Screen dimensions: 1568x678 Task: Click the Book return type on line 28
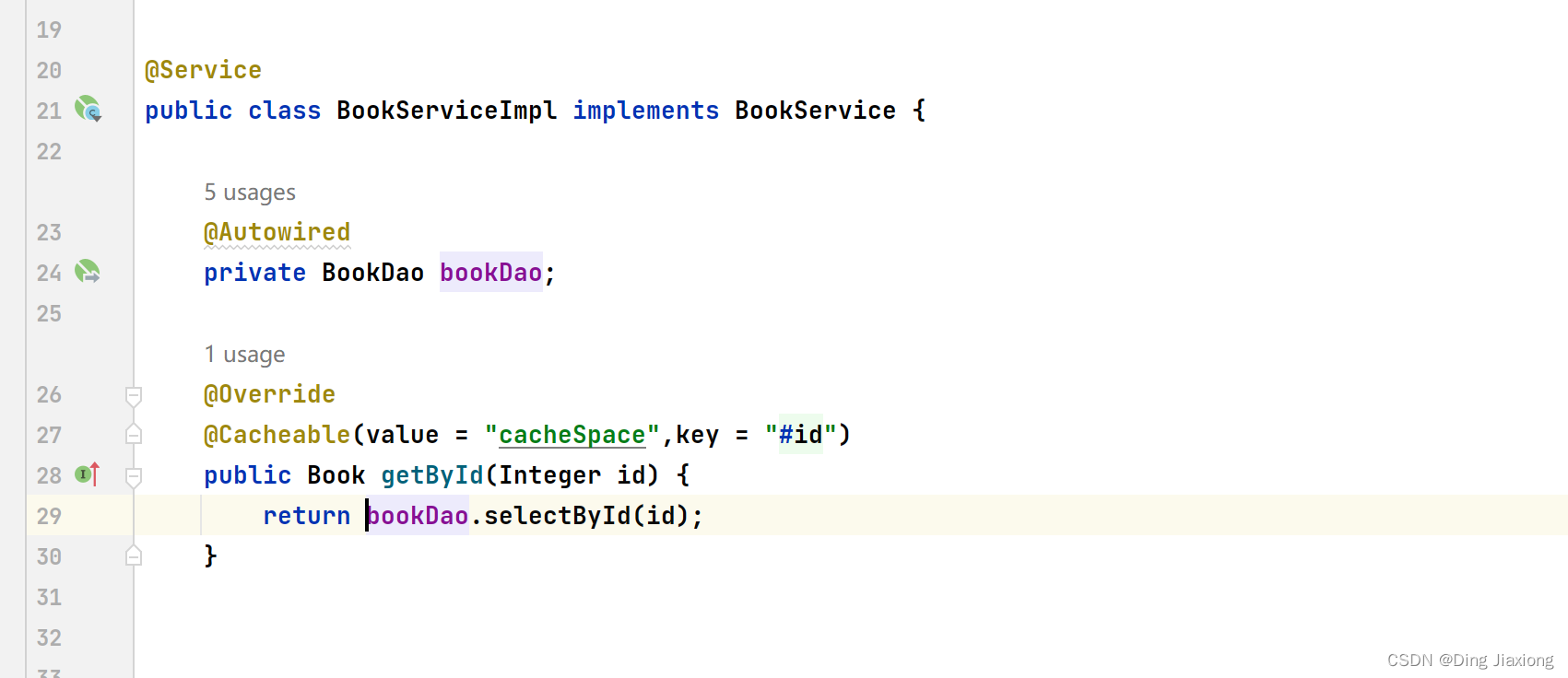click(336, 475)
